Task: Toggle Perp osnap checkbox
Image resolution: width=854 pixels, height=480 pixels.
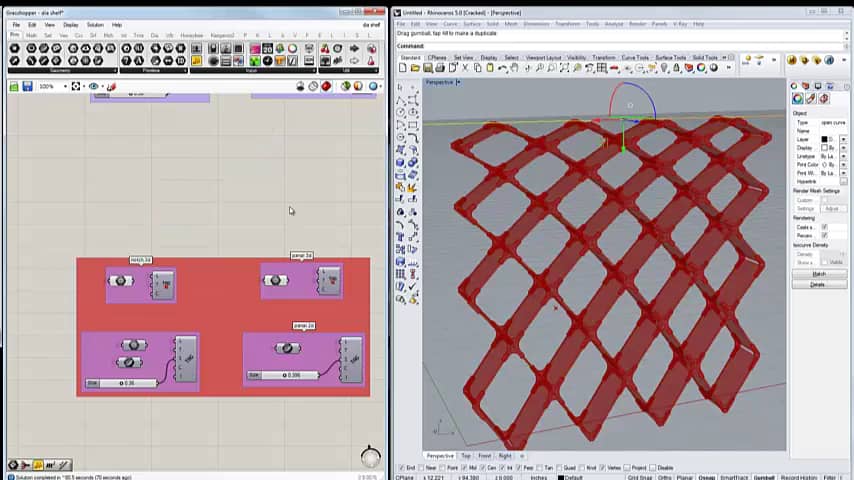Action: 518,468
